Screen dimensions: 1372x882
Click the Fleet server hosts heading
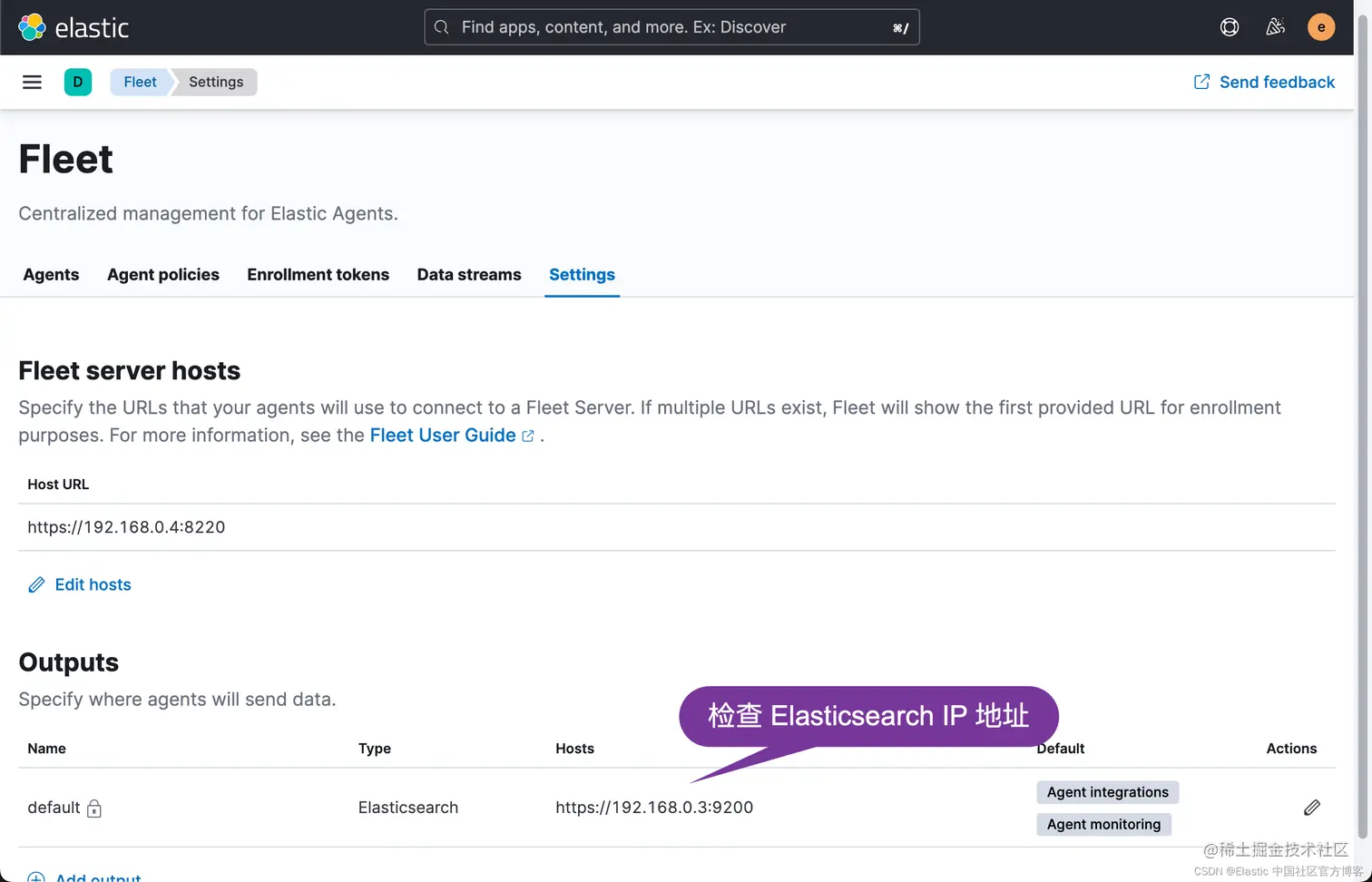pyautogui.click(x=130, y=370)
